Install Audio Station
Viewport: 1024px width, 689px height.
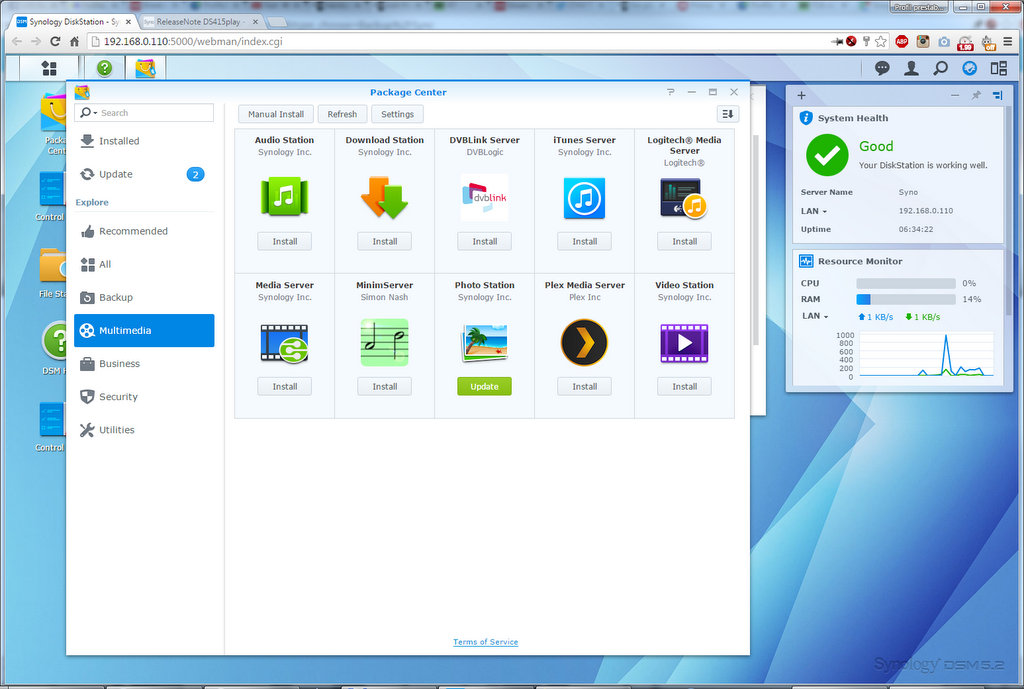coord(285,242)
